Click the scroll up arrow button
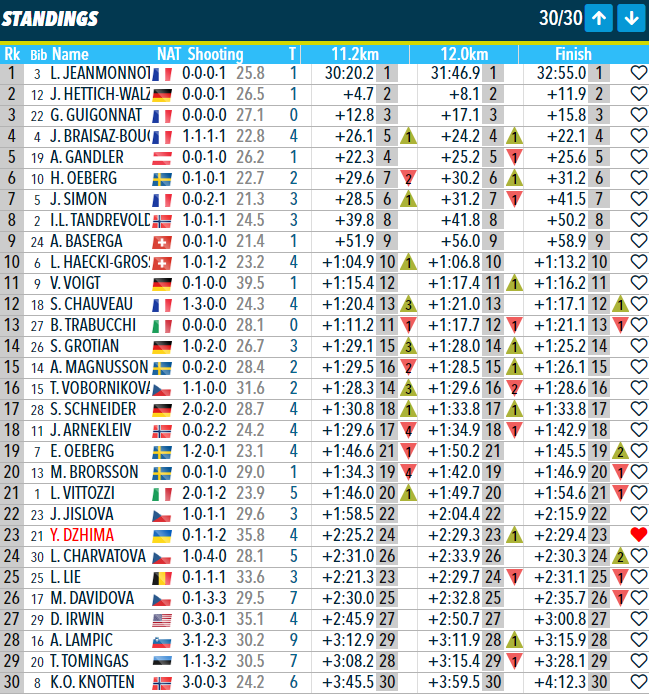Screen dimensions: 649x700 click(599, 17)
